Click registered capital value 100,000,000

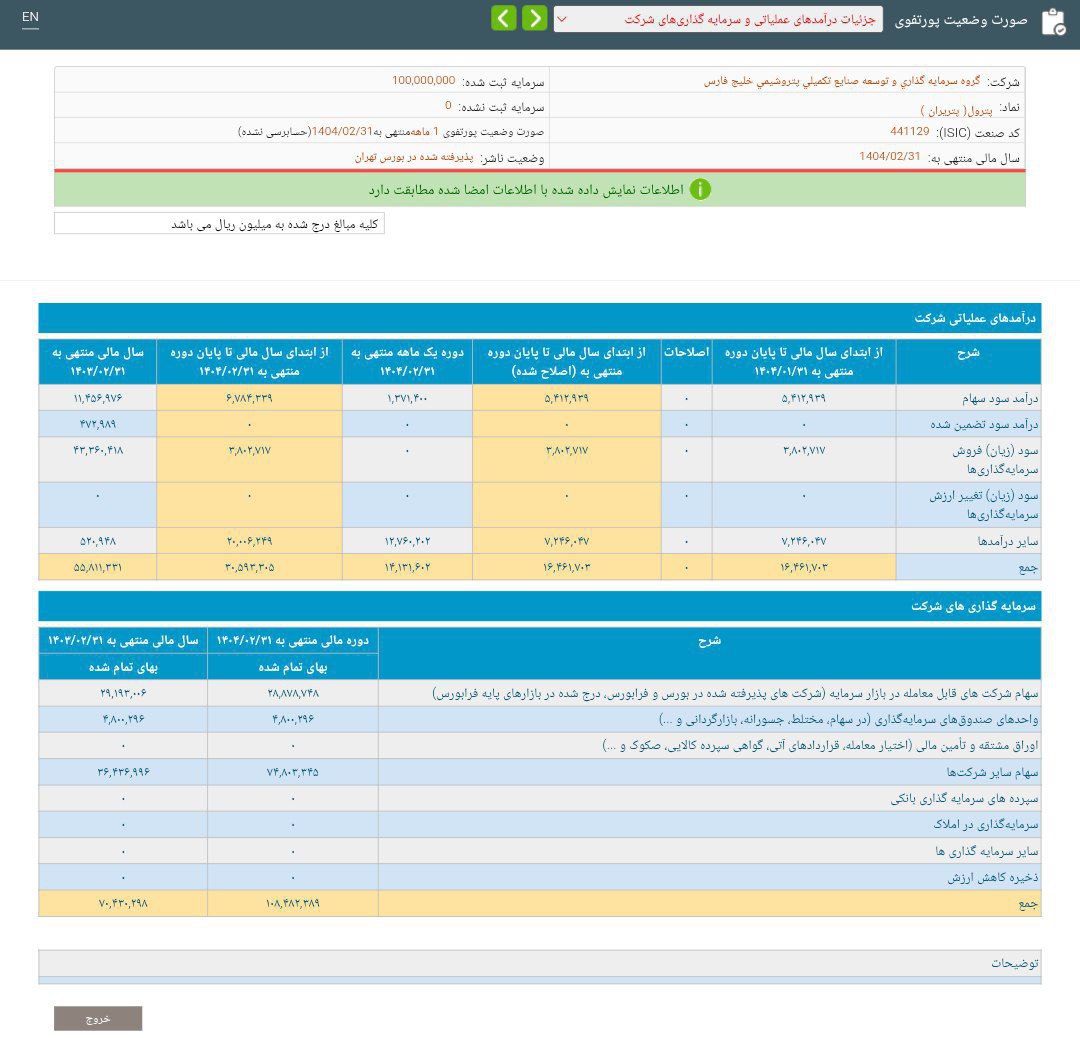coord(423,81)
